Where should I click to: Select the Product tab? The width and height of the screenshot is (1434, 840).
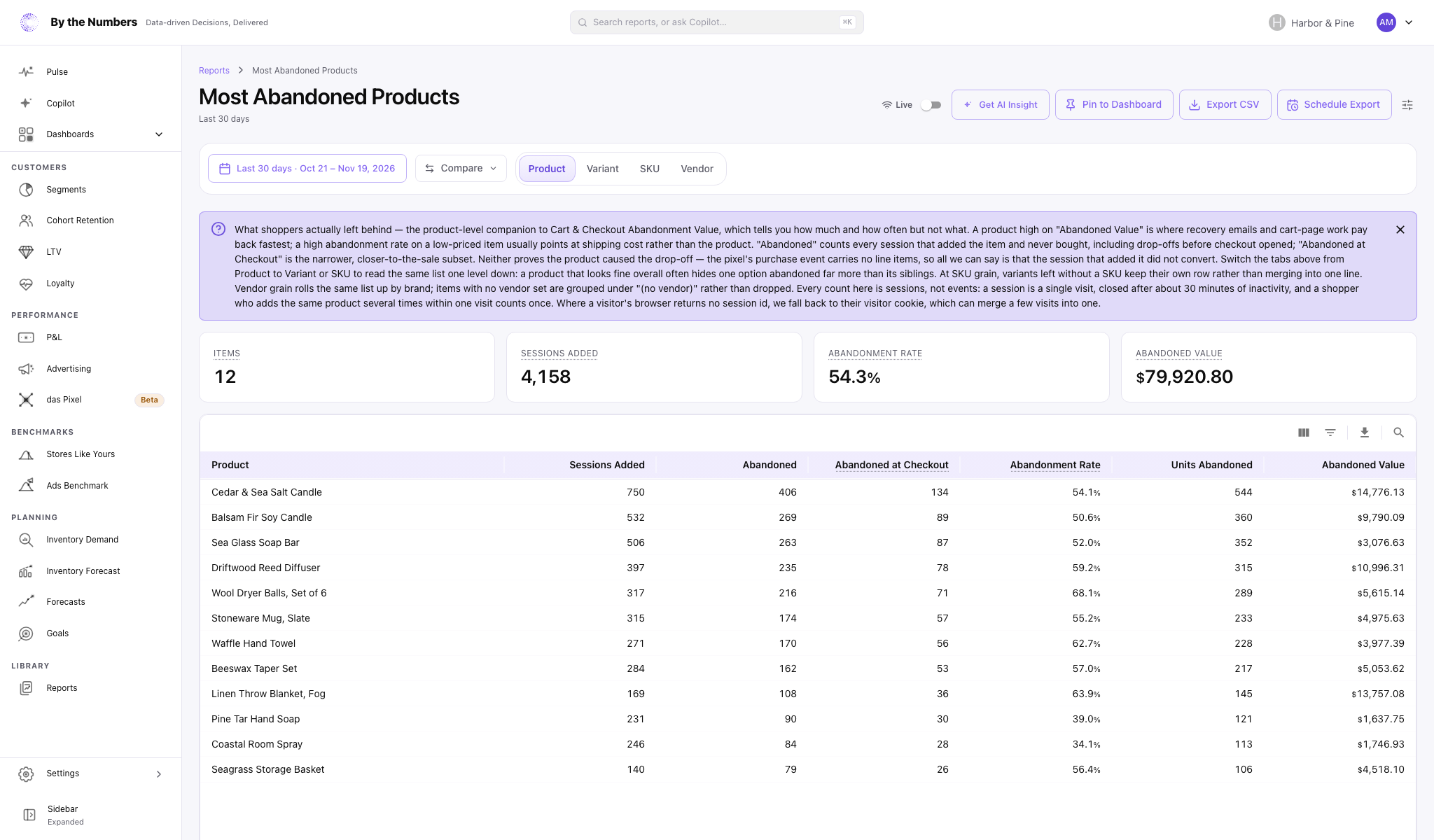[547, 169]
